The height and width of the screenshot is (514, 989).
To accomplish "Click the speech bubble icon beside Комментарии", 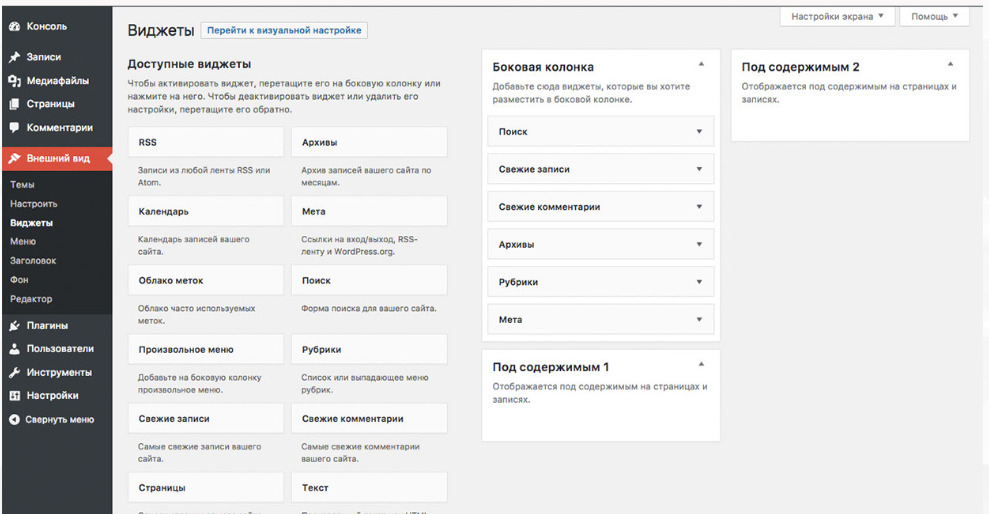I will 15,127.
